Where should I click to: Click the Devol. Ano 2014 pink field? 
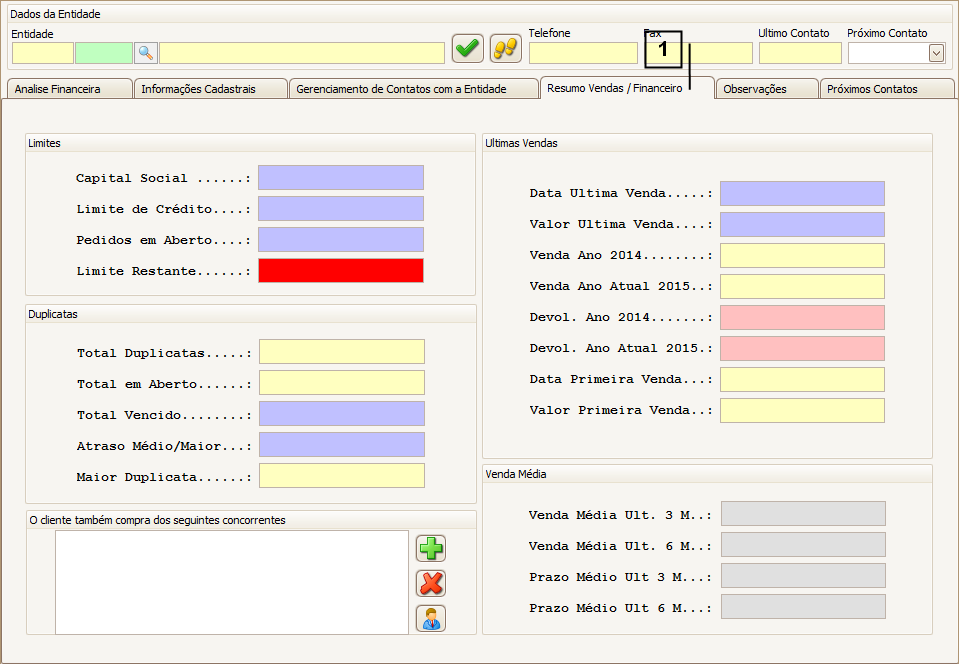coord(802,318)
